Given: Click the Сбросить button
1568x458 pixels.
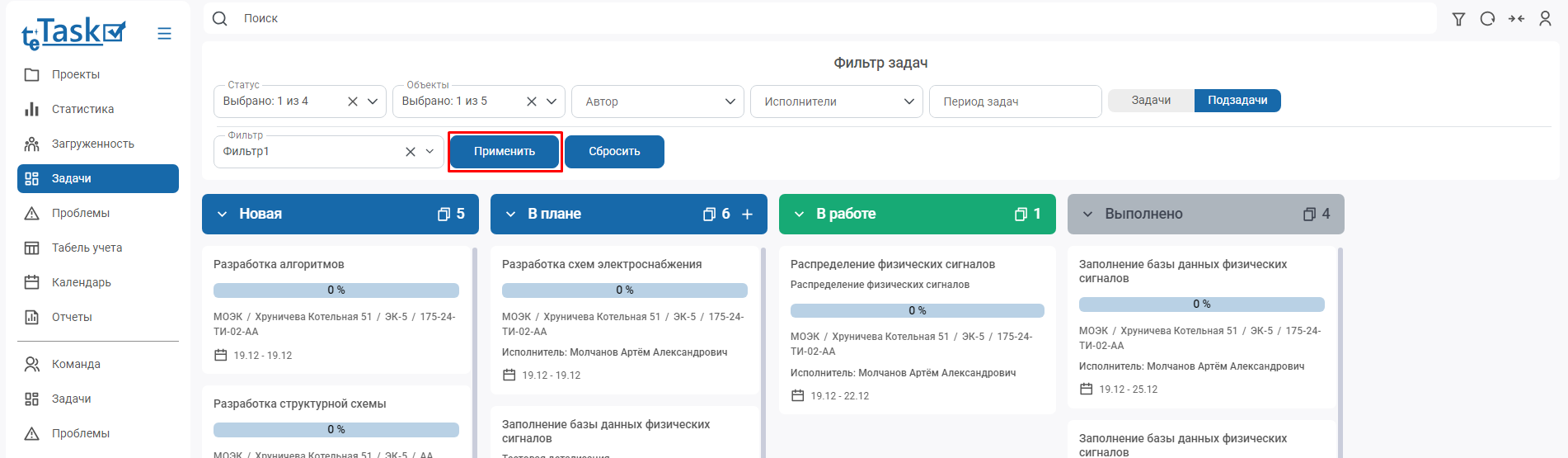Looking at the screenshot, I should coord(614,152).
